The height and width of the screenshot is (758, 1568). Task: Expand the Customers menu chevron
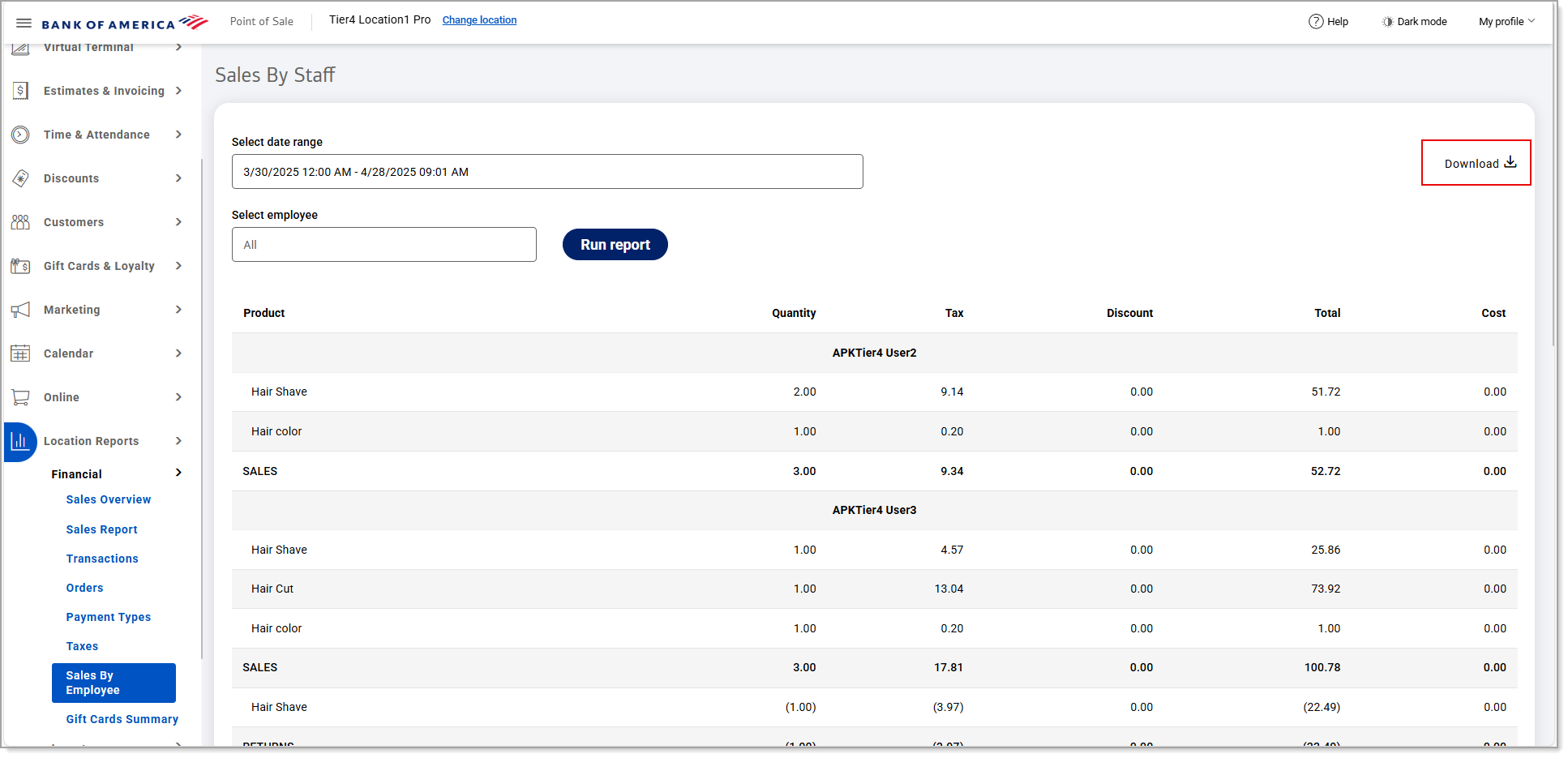tap(178, 222)
